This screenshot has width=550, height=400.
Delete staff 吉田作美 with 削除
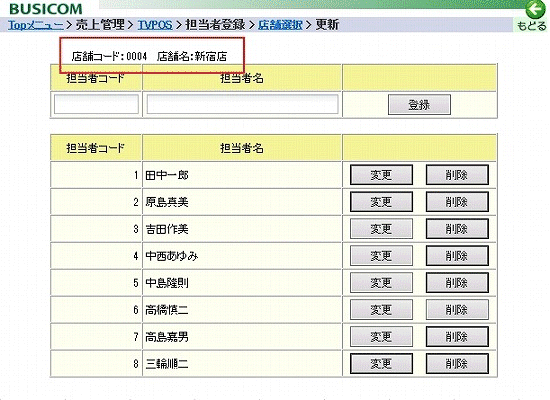coord(457,229)
